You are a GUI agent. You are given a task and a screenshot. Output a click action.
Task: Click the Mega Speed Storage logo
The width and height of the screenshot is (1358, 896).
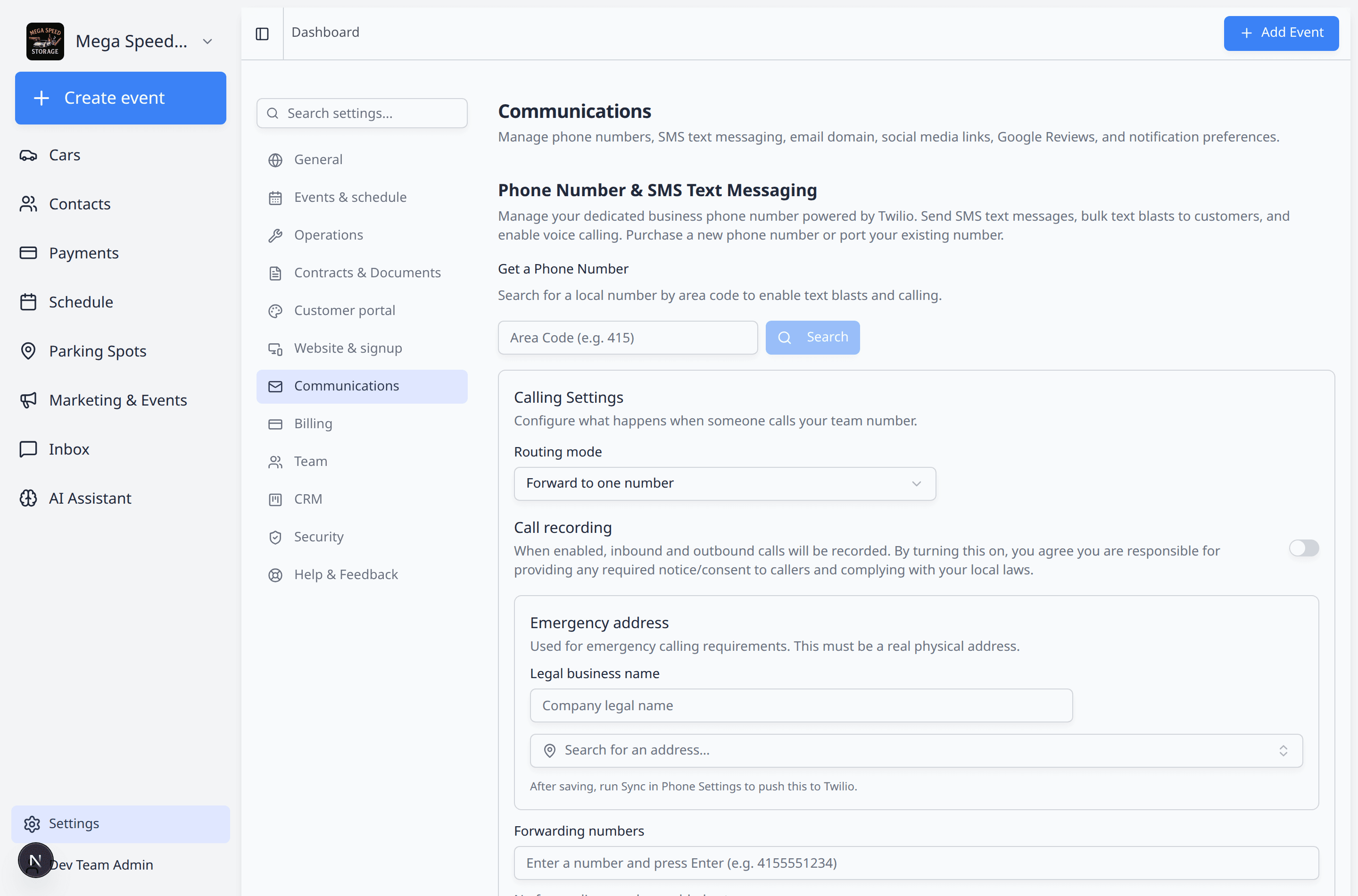45,41
